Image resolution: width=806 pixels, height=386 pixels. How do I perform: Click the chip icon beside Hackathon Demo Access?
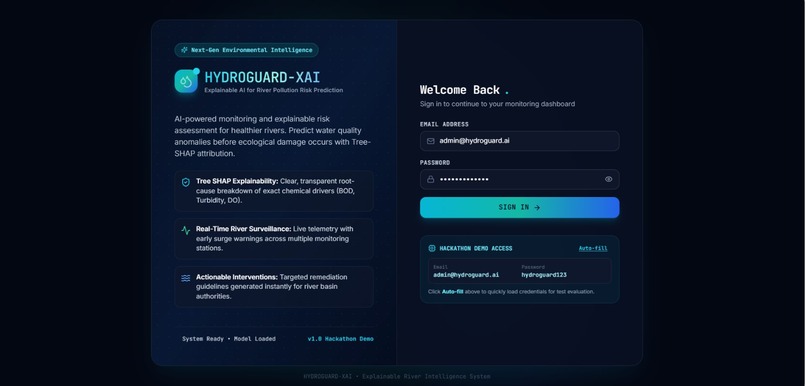point(432,248)
